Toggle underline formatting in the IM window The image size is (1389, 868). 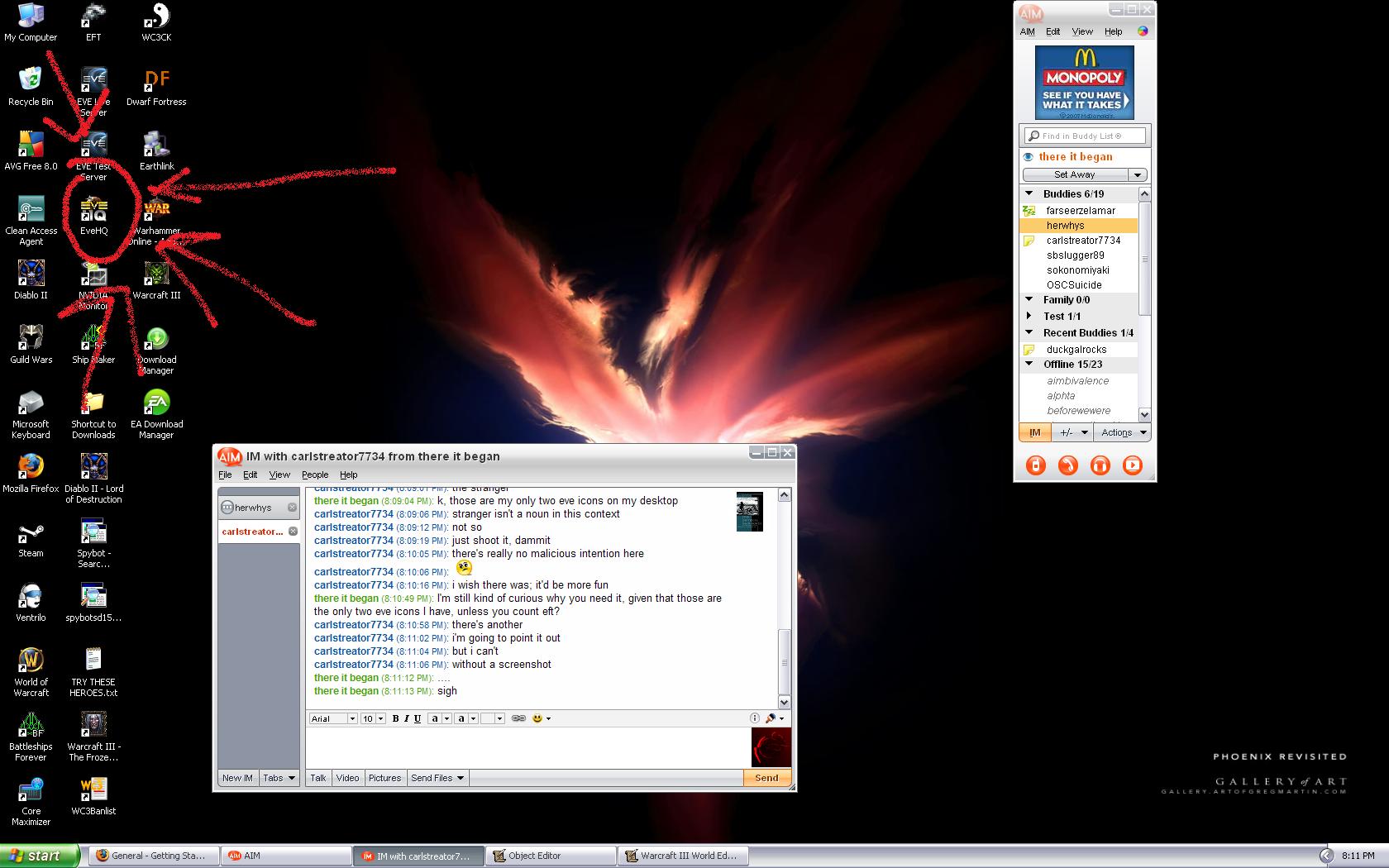(418, 718)
